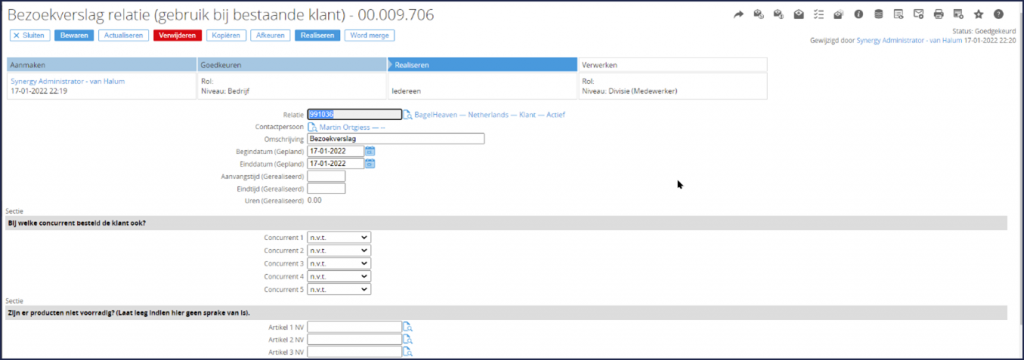Select the Realiseren workflow stage header

click(x=483, y=65)
